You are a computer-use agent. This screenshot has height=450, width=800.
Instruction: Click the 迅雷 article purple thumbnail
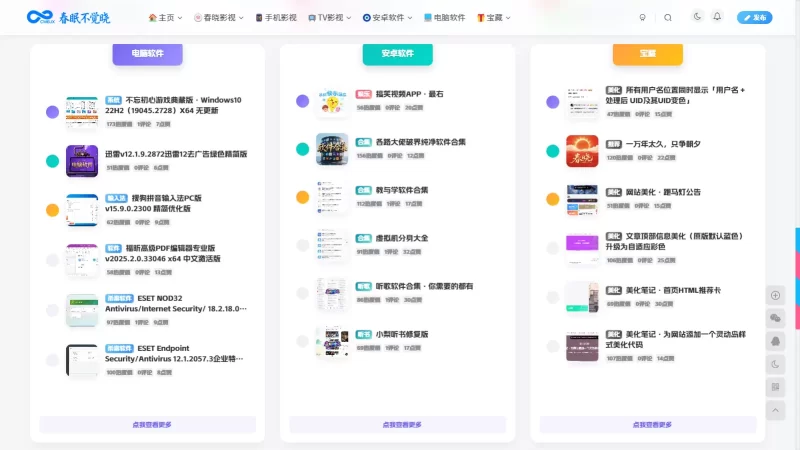tap(82, 161)
